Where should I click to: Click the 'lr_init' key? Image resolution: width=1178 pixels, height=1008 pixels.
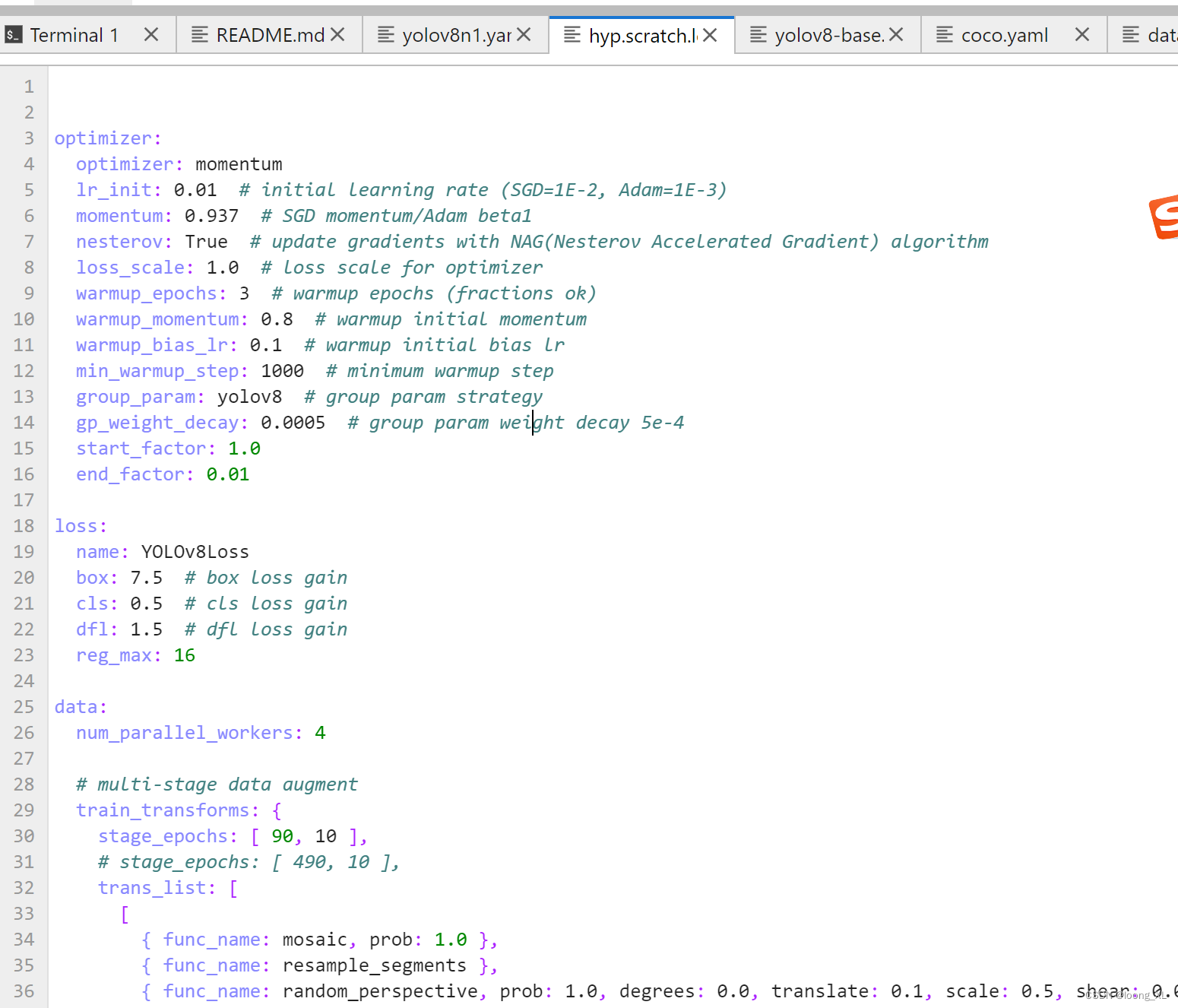tap(113, 190)
